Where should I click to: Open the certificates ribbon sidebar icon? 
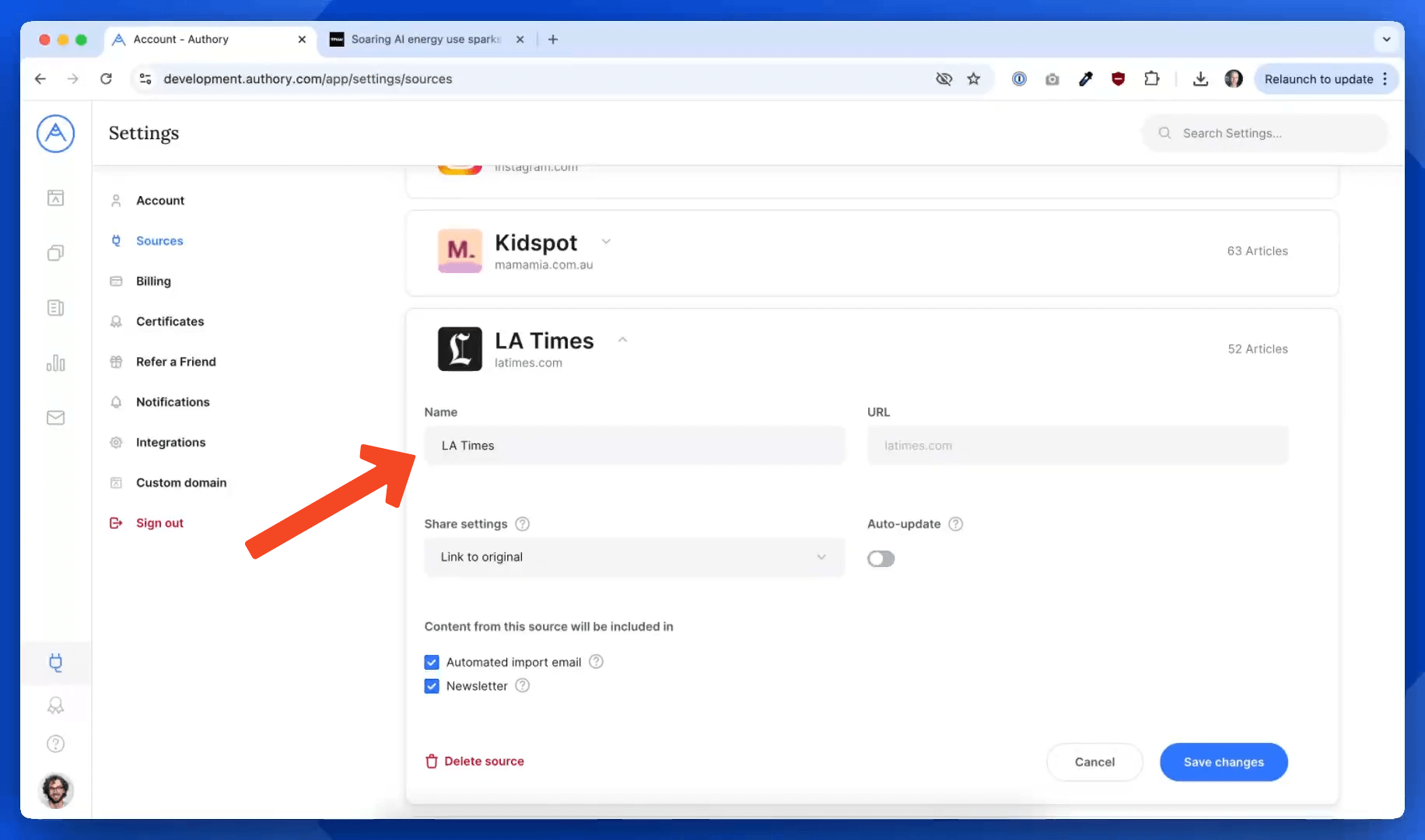(55, 705)
